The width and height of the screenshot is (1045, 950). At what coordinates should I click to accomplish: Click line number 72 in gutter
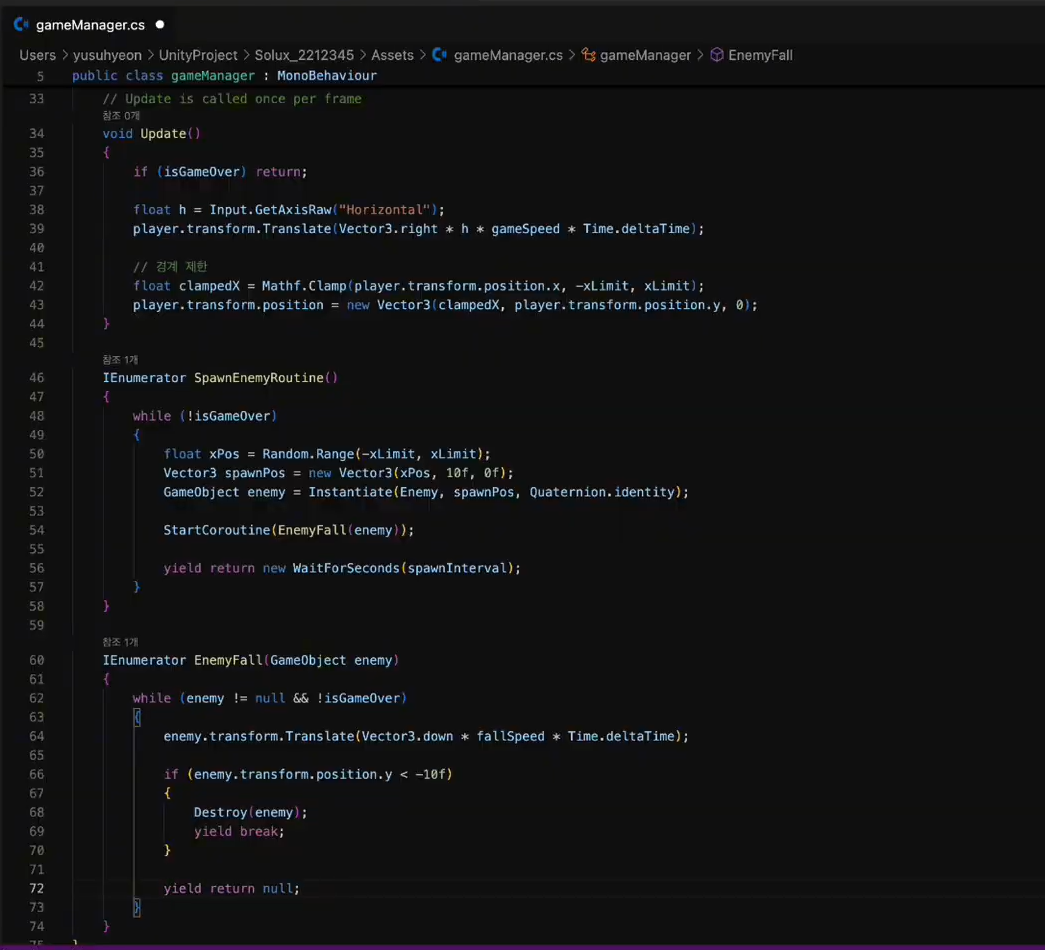[x=37, y=889]
